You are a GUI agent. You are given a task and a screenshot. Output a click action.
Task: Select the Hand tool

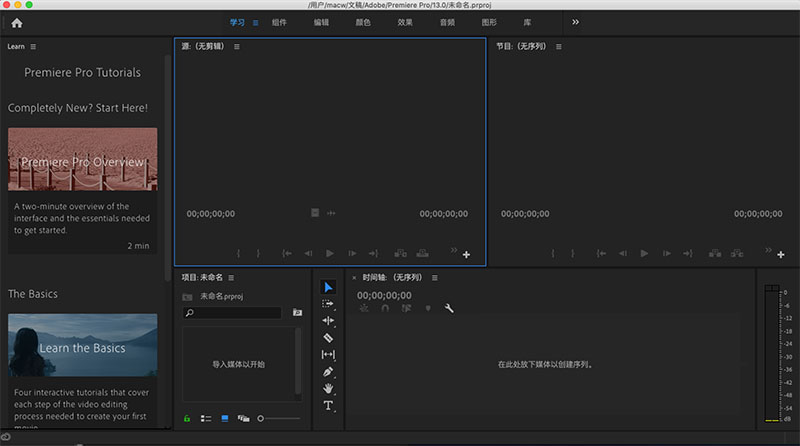coord(328,388)
